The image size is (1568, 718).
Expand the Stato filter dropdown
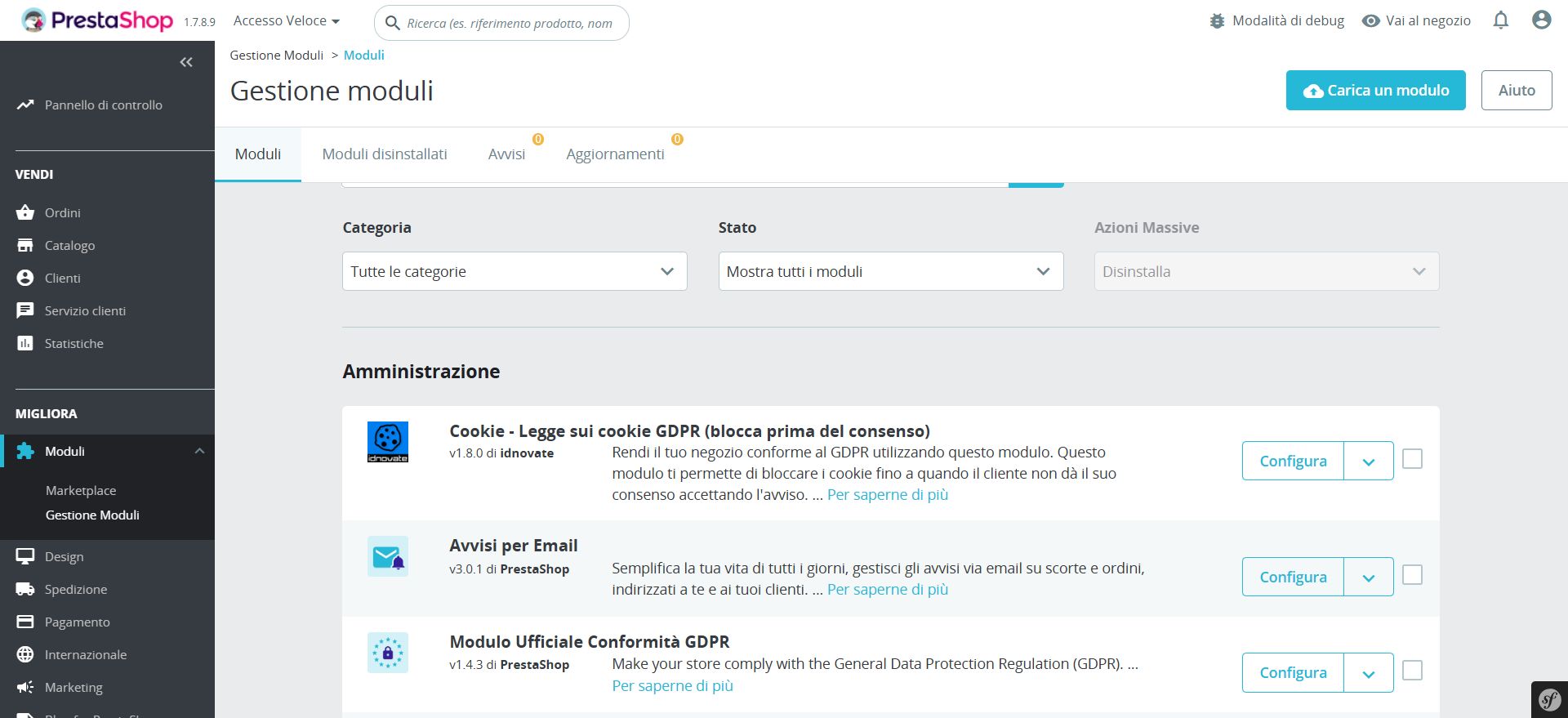point(890,271)
